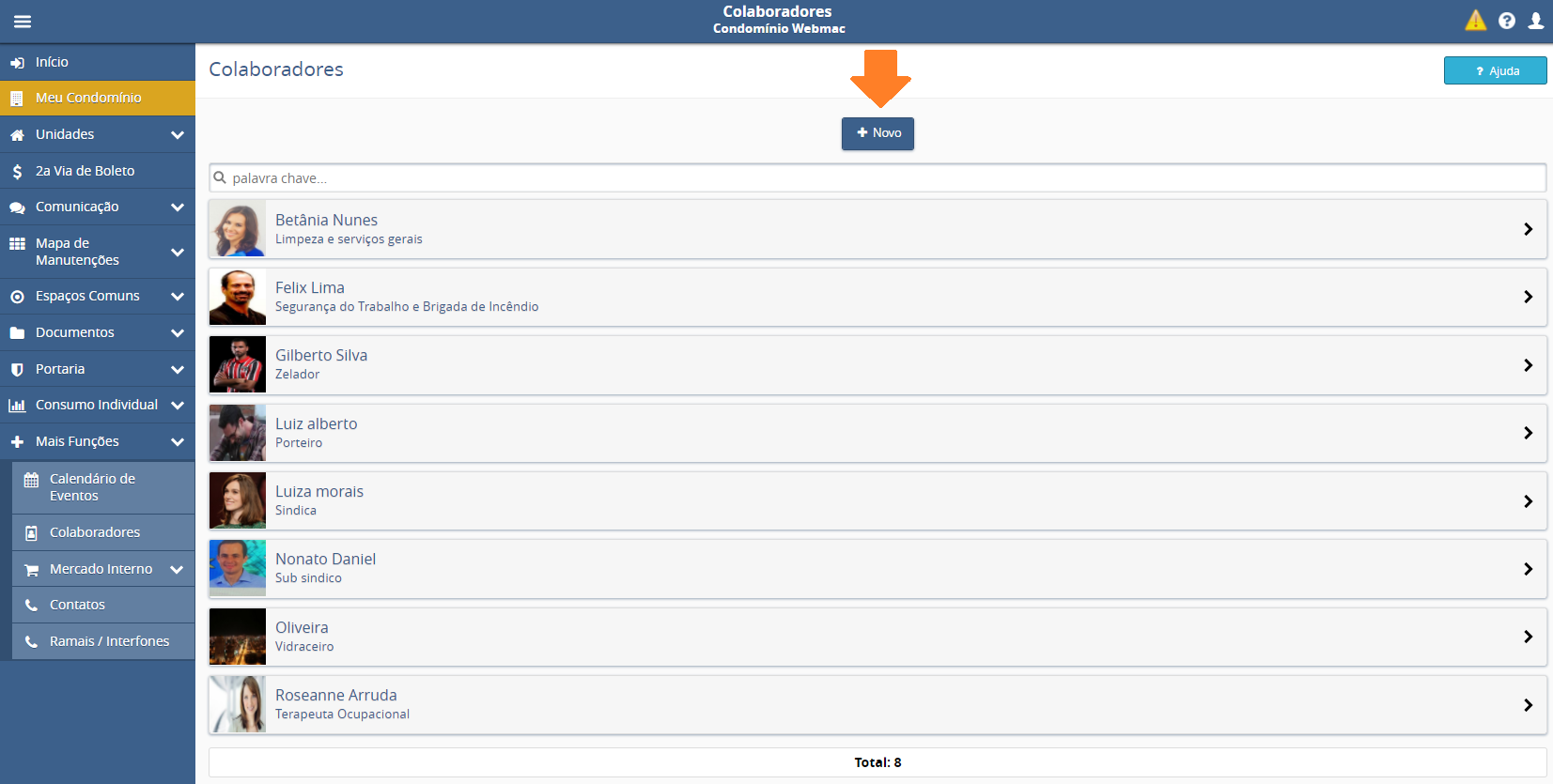Screen dimensions: 1553x784
Task: Click the calendar icon for Calendário de Eventos
Action: tap(31, 480)
